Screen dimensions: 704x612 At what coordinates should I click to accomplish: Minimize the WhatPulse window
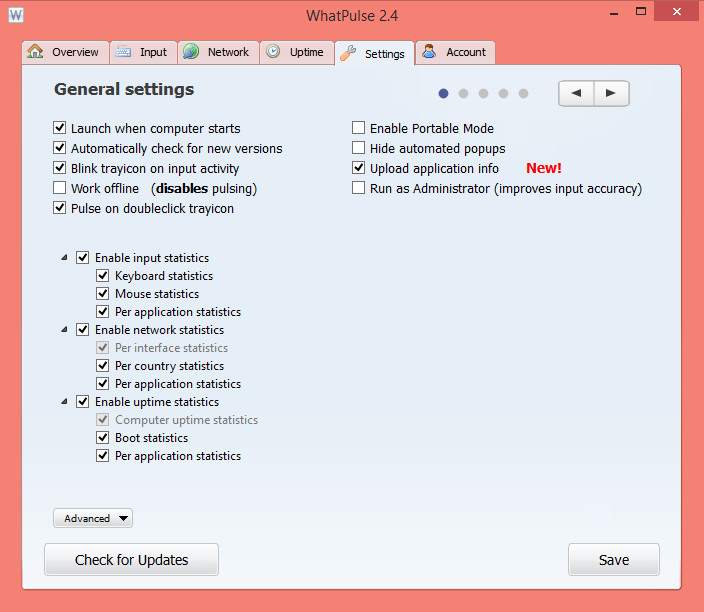click(x=614, y=12)
